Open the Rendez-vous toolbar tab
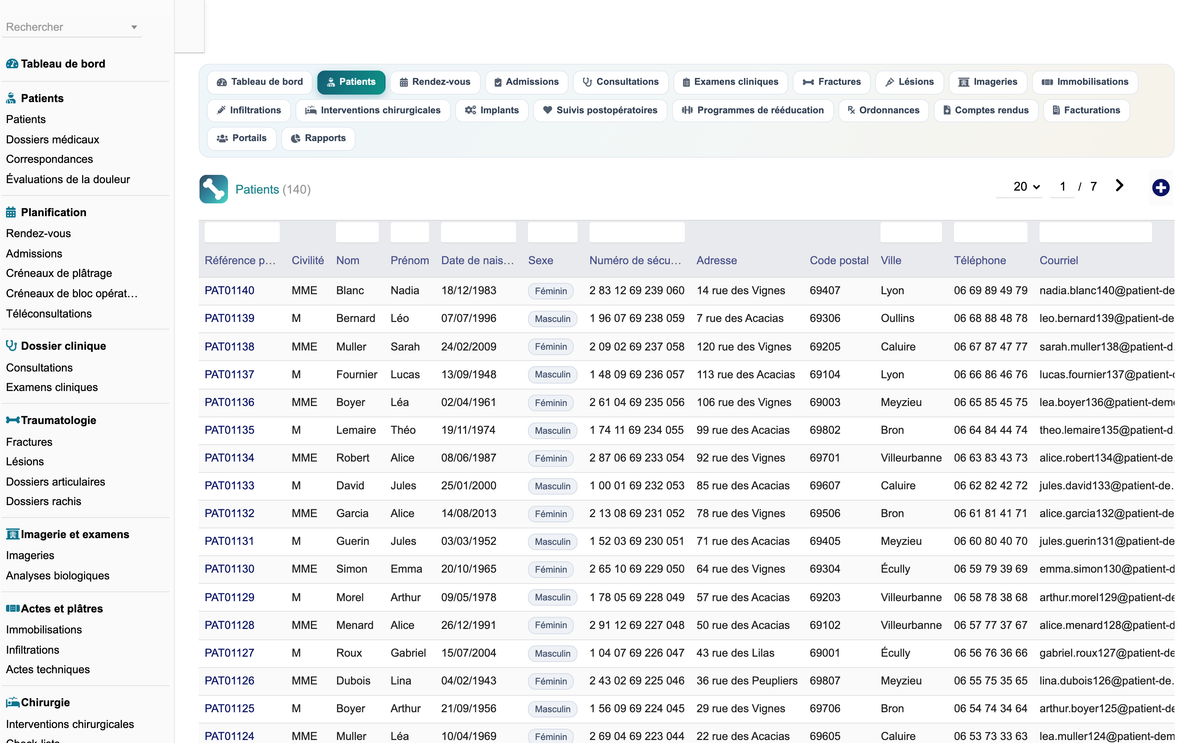The height and width of the screenshot is (743, 1200). click(435, 82)
